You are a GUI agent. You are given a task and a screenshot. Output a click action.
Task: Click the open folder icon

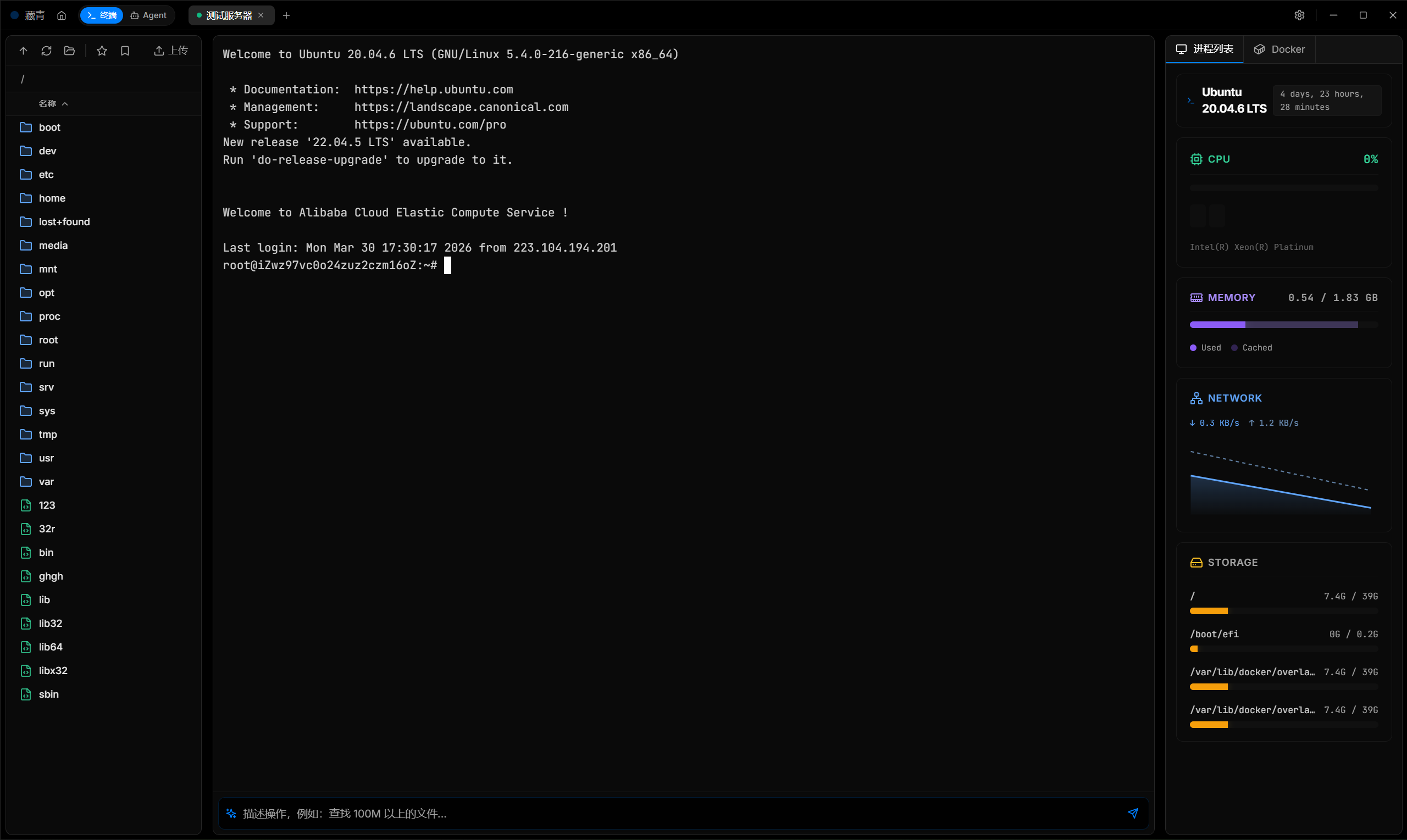(x=70, y=51)
